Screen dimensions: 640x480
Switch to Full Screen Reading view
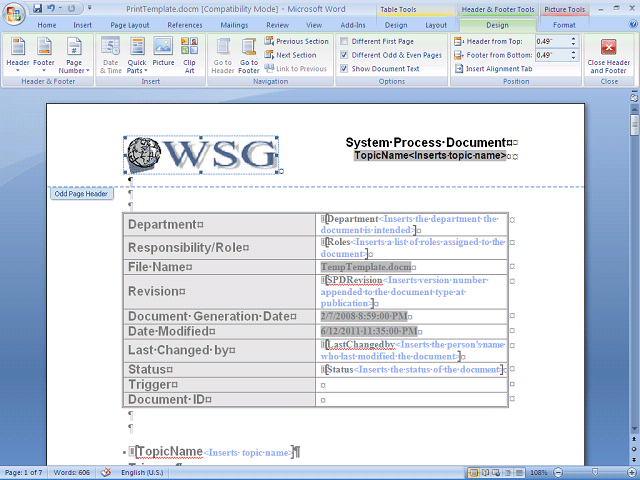pos(486,473)
